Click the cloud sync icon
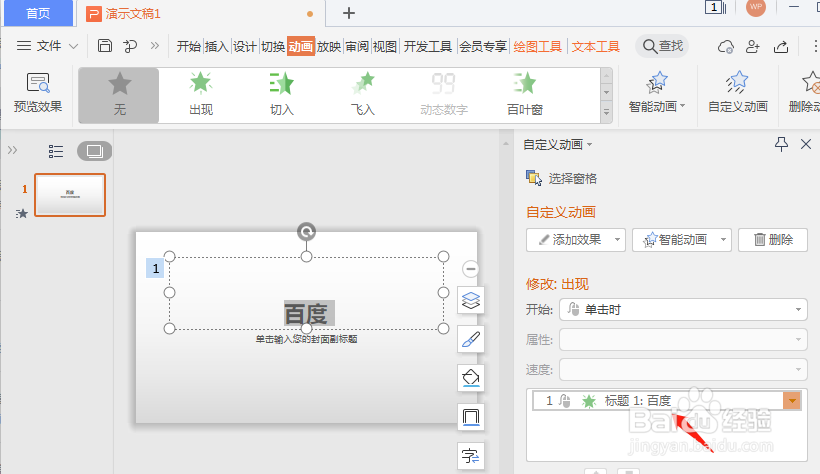The width and height of the screenshot is (820, 474). click(x=725, y=47)
